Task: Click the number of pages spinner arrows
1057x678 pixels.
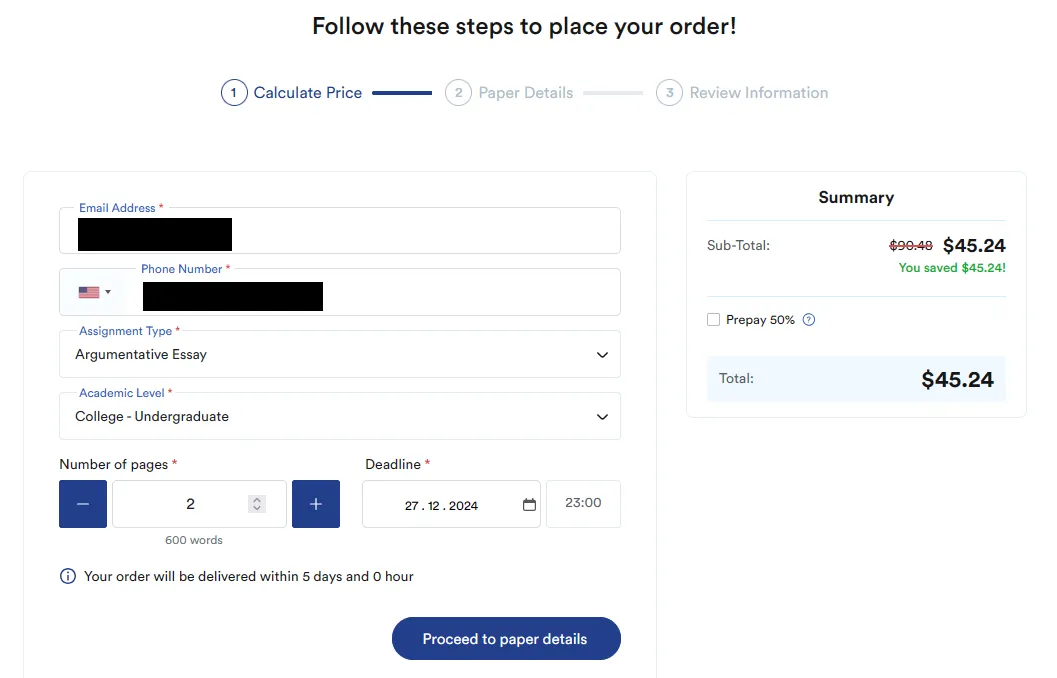Action: pyautogui.click(x=257, y=503)
